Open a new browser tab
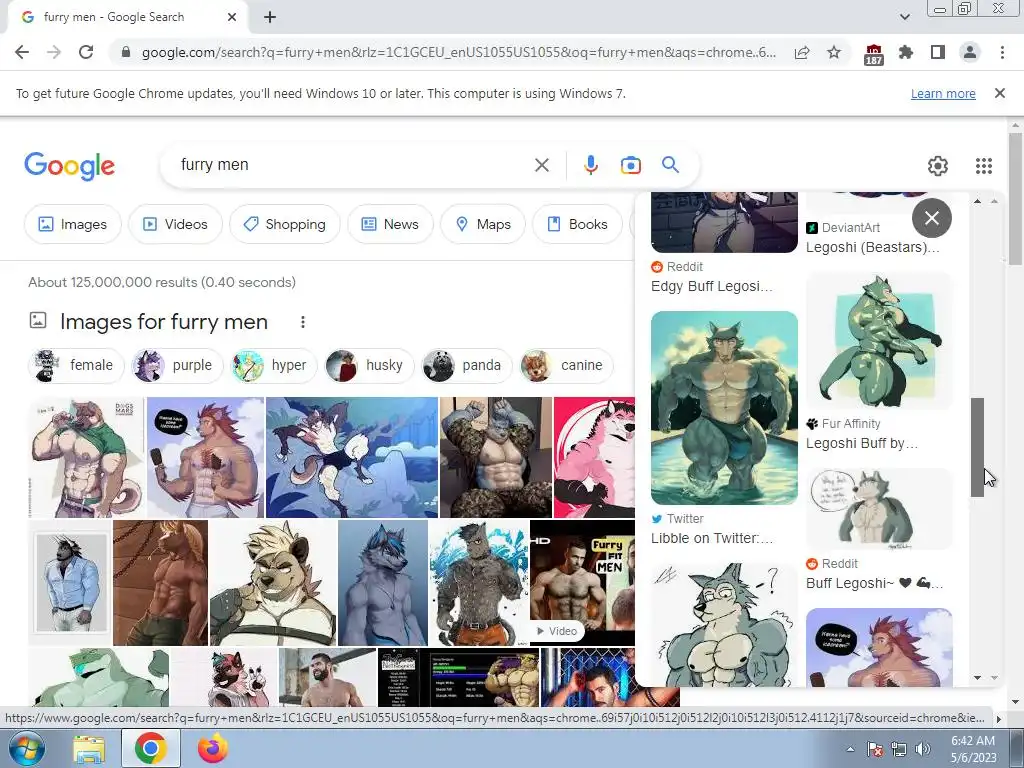 [270, 17]
